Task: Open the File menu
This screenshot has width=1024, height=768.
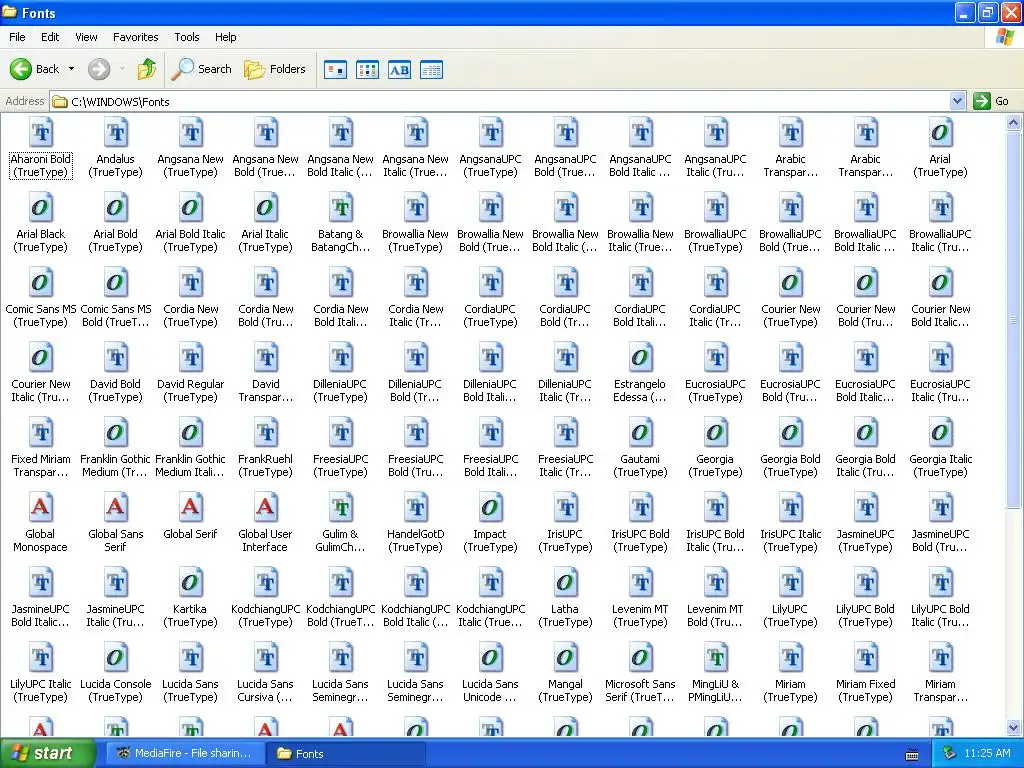Action: pos(17,37)
